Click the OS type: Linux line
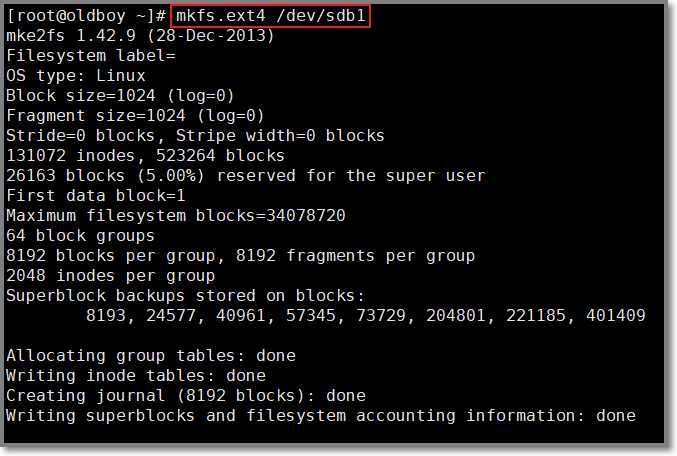This screenshot has height=456, width=677. pyautogui.click(x=76, y=76)
